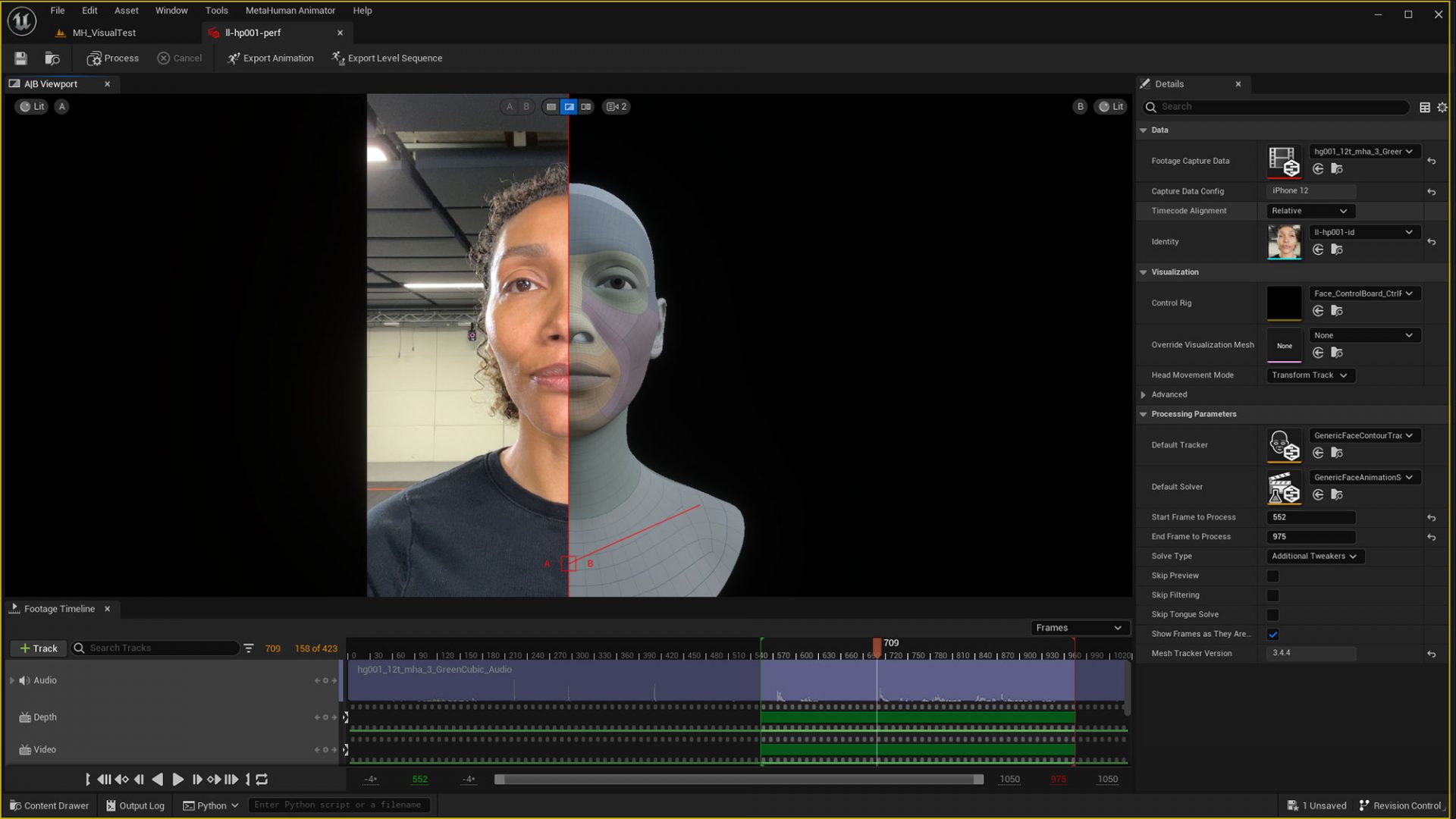Click the Process button

112,58
